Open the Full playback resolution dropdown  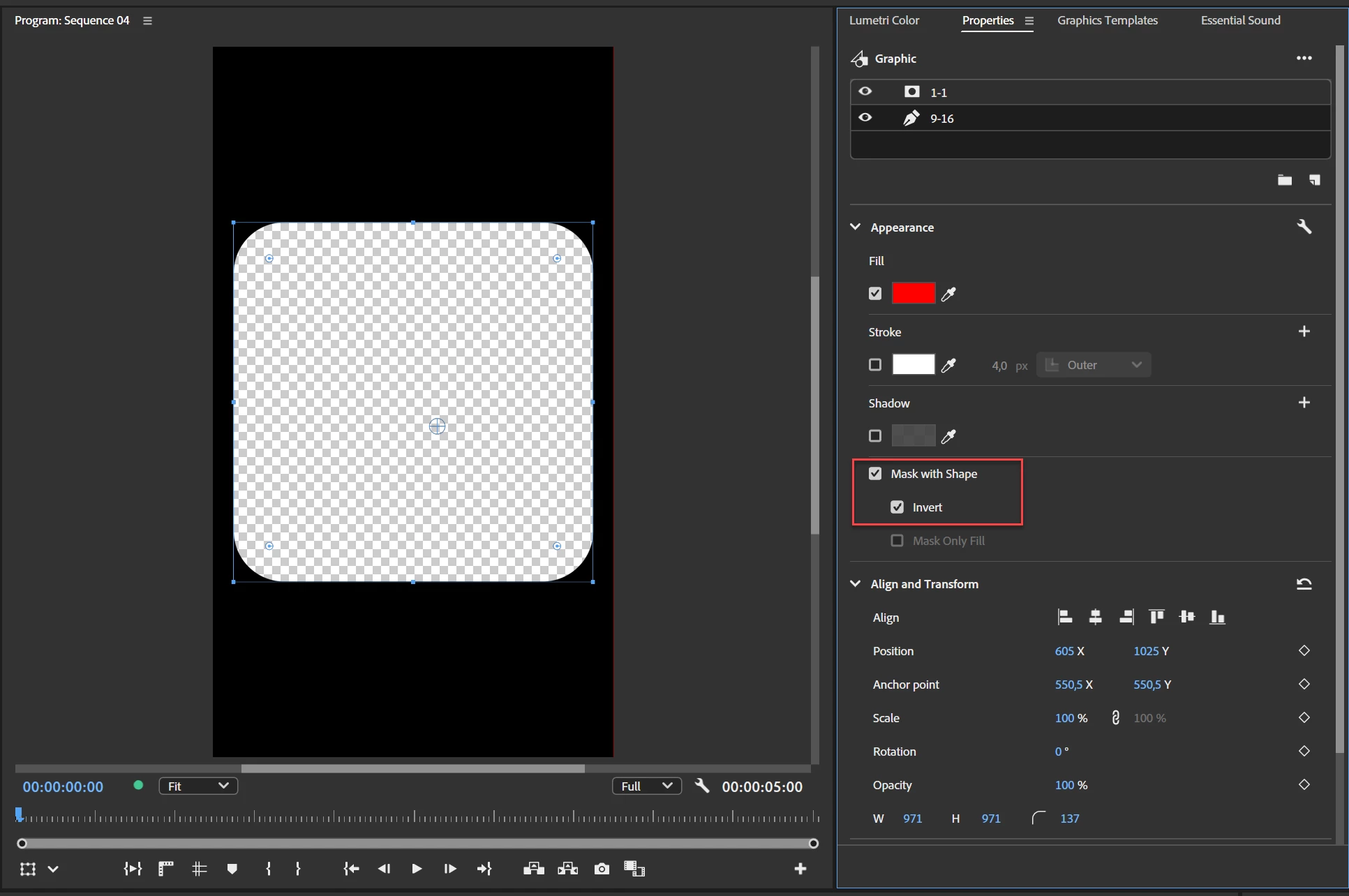click(647, 786)
